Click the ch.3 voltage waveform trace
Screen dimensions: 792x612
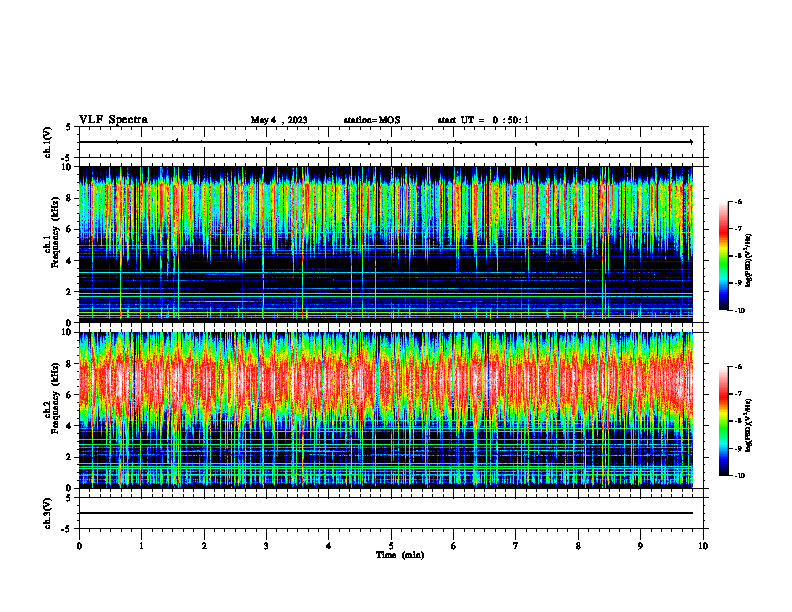tap(386, 513)
